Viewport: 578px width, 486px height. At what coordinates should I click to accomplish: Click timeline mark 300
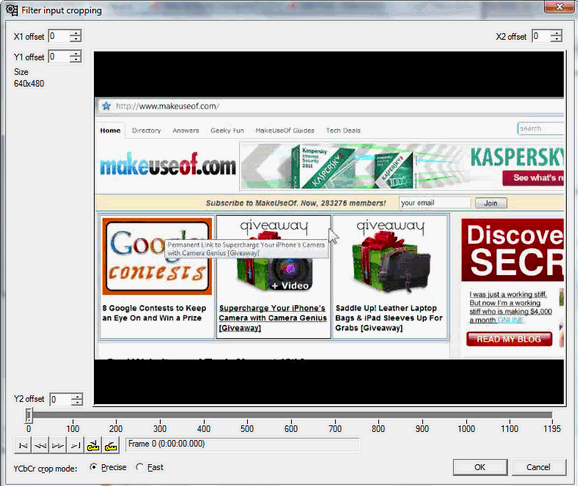pos(160,428)
